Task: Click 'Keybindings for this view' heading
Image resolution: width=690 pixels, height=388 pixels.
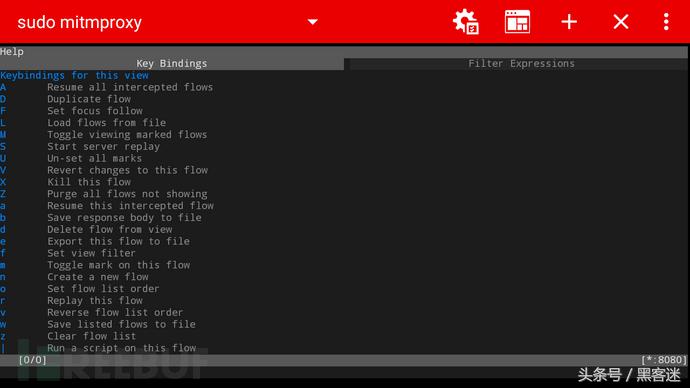Action: tap(74, 76)
